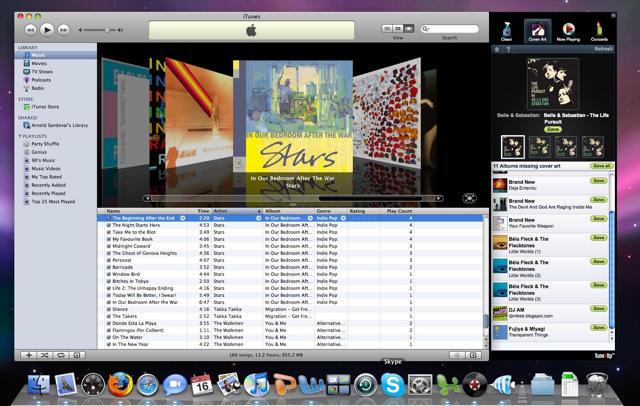Adjust the iTunes volume slider
The height and width of the screenshot is (406, 640).
tap(106, 30)
